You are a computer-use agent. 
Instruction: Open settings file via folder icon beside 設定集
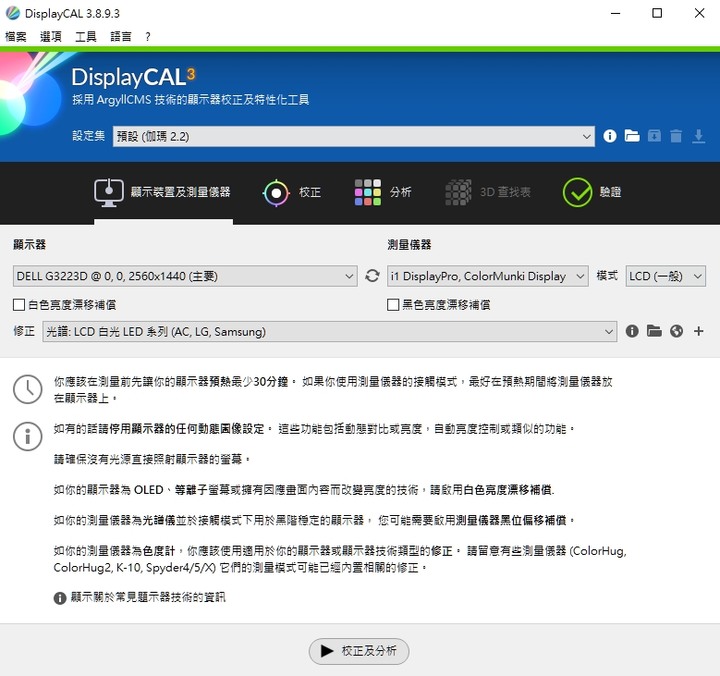[632, 136]
